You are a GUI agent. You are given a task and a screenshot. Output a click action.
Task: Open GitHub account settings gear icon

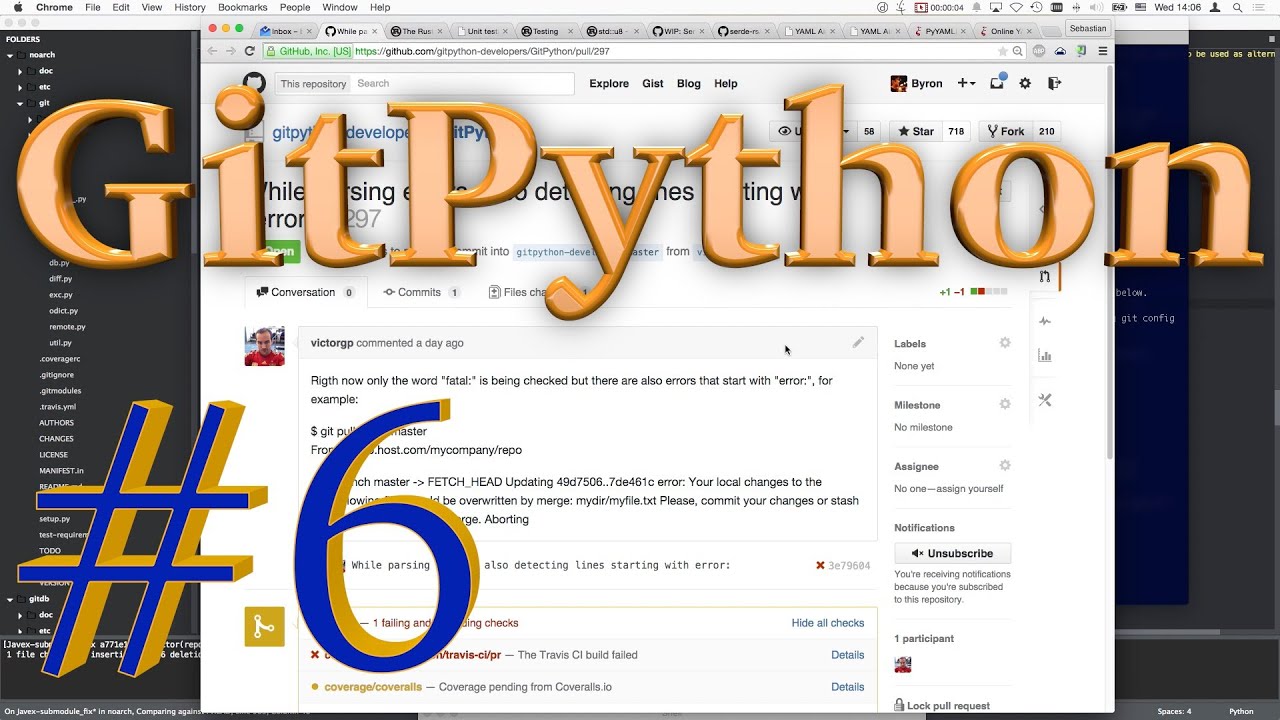pos(1025,83)
